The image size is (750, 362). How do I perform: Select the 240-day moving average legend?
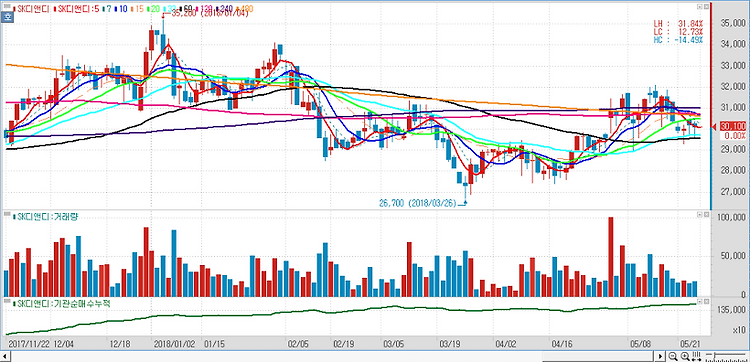225,9
